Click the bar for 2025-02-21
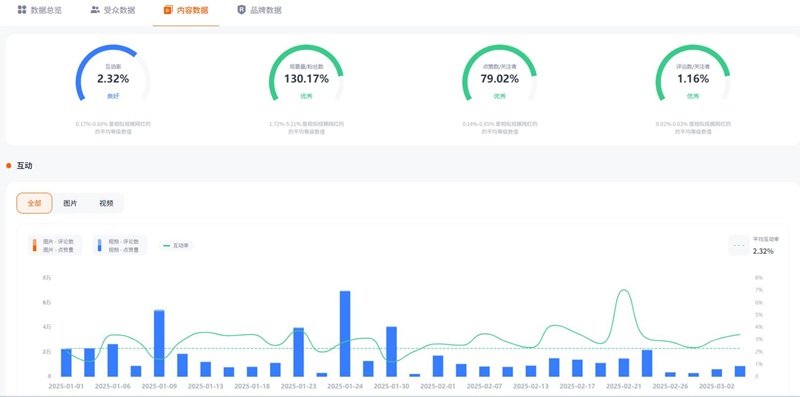This screenshot has height=397, width=800. click(624, 367)
